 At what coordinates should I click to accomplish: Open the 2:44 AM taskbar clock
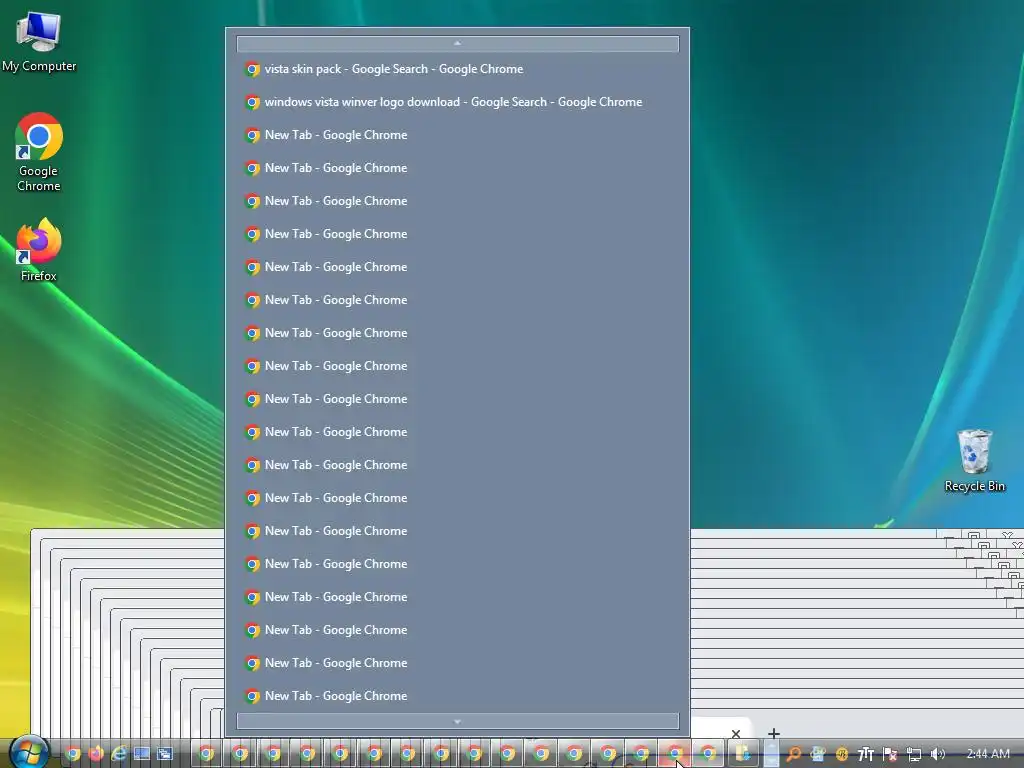[988, 754]
